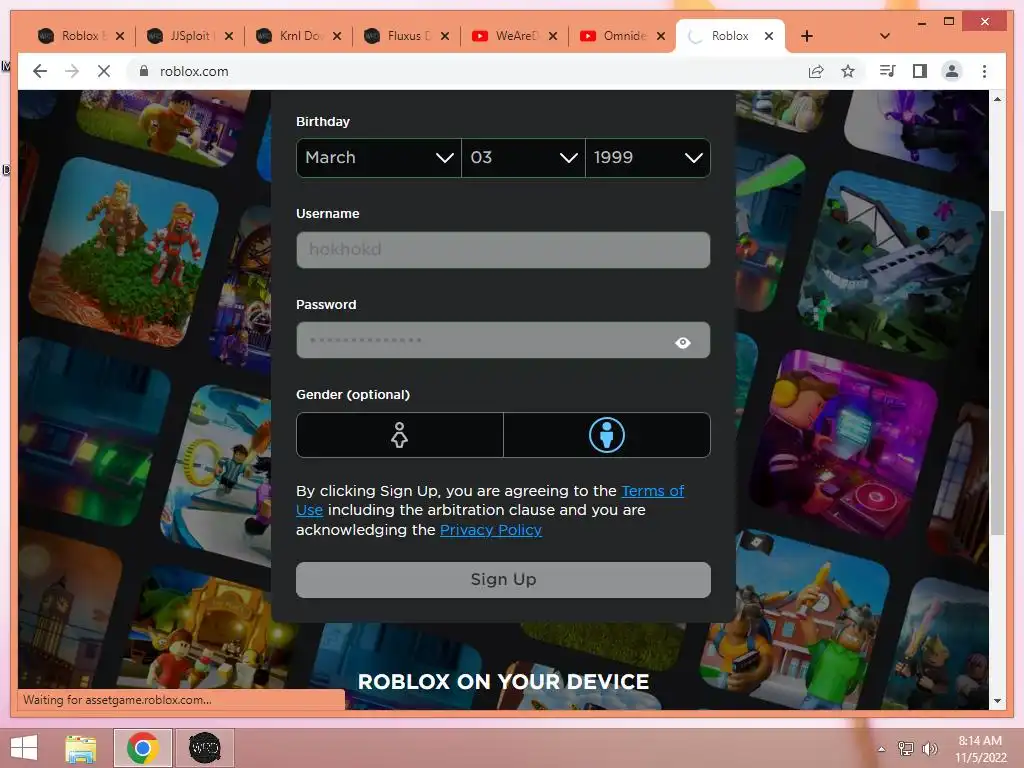Toggle password visibility eye icon
Image resolution: width=1024 pixels, height=768 pixels.
[682, 342]
